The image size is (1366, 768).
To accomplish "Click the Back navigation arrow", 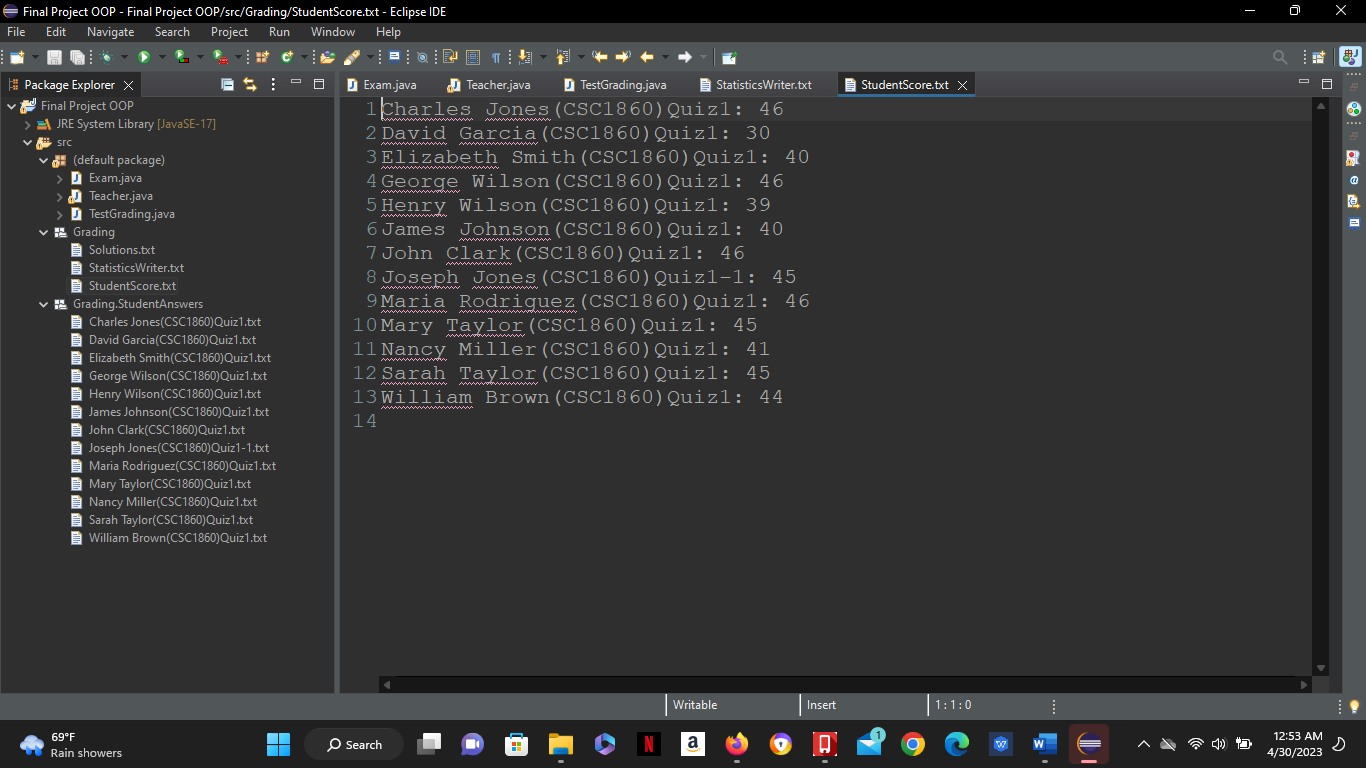I will (646, 57).
